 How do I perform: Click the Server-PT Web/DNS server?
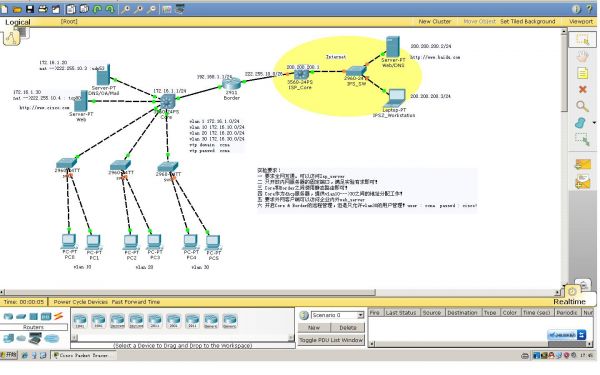pos(393,47)
